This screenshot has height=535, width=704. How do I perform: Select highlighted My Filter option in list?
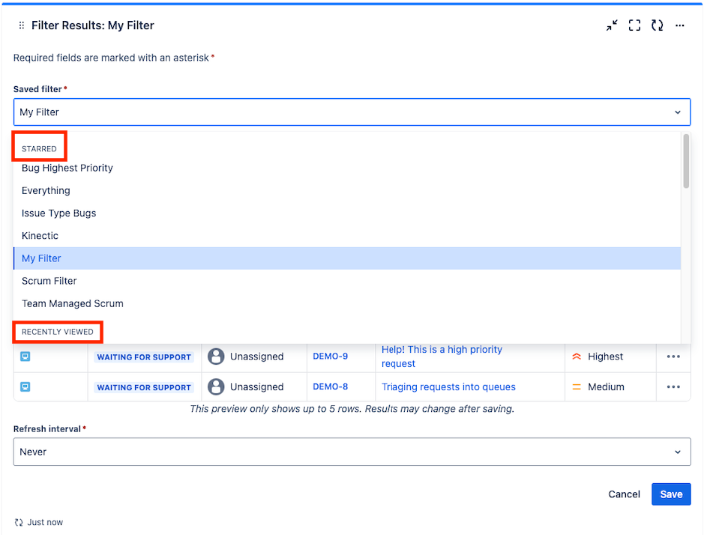(347, 259)
